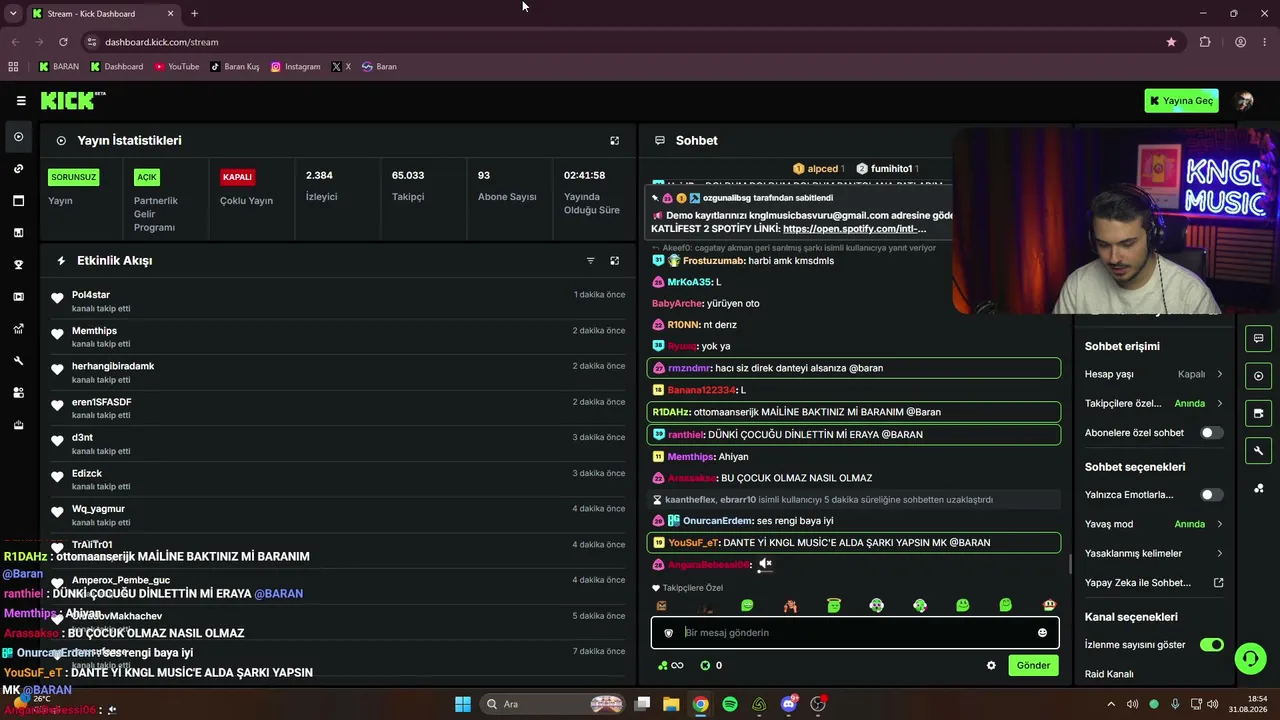1280x720 pixels.
Task: Open the wrench icon in right sidebar
Action: click(x=1258, y=451)
